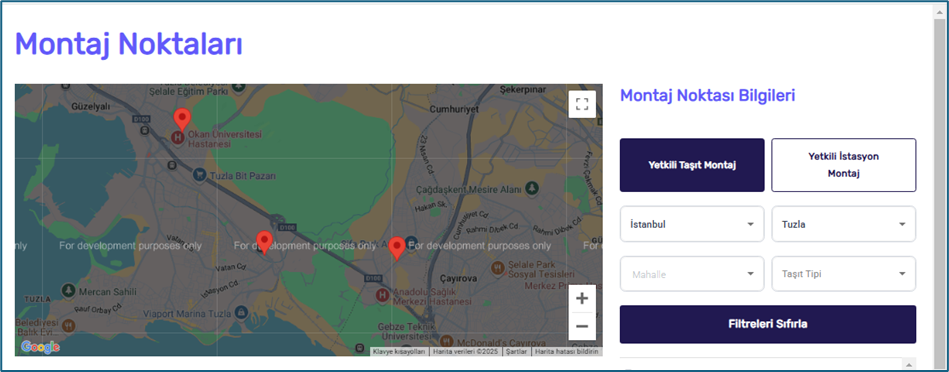949x372 pixels.
Task: Click Viaport Marina Tuzla map marker
Action: coord(241,313)
